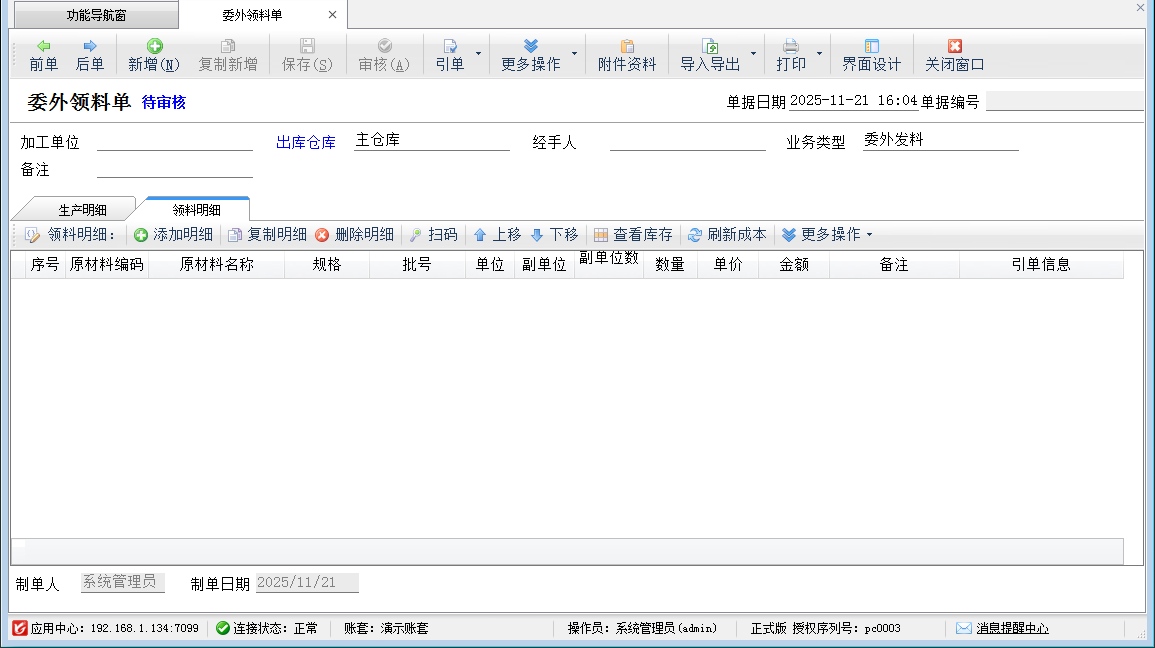
Task: Open the 消息提醒中心 link
Action: tap(1012, 628)
